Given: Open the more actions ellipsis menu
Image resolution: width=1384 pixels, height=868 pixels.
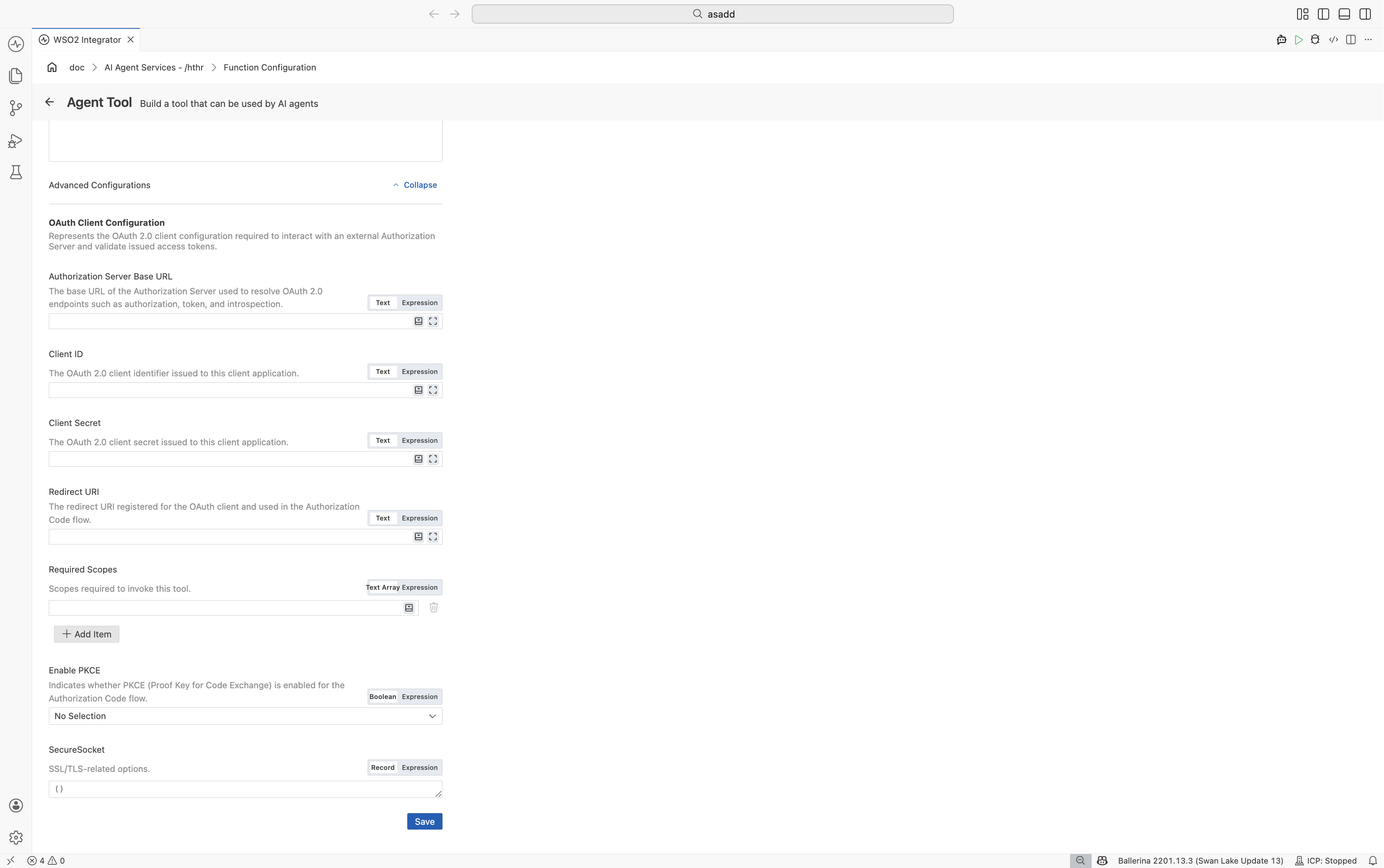Looking at the screenshot, I should point(1368,40).
